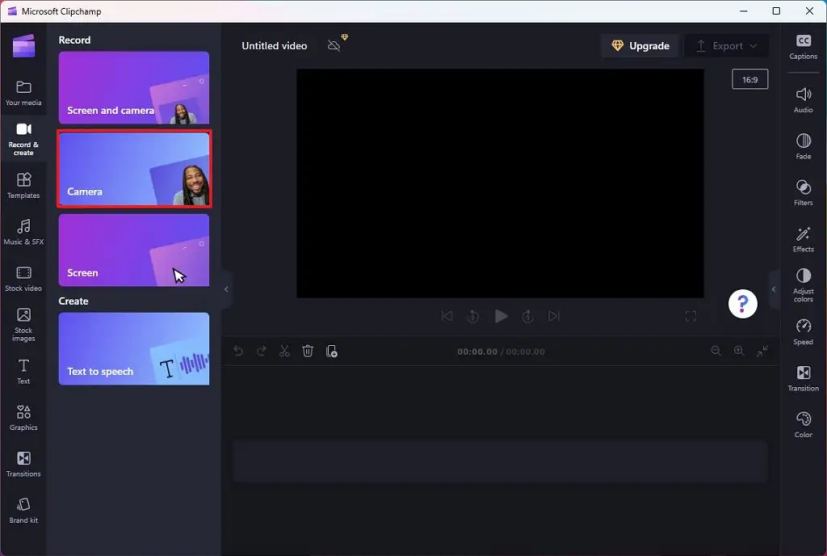Open the Fade properties panel
Viewport: 827px width, 556px height.
click(803, 146)
